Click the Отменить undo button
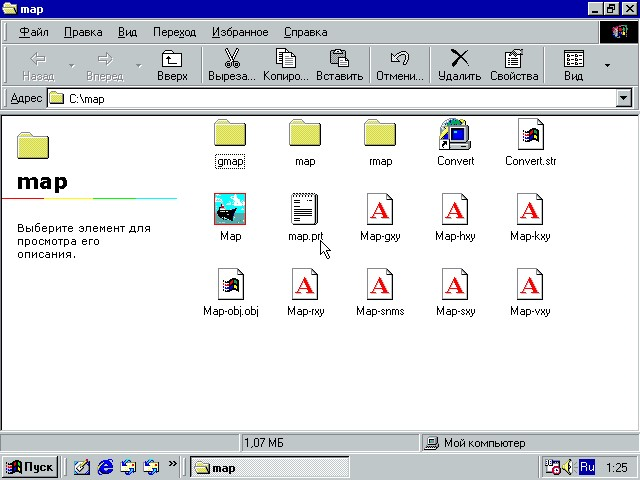The width and height of the screenshot is (640, 480). coord(400,65)
